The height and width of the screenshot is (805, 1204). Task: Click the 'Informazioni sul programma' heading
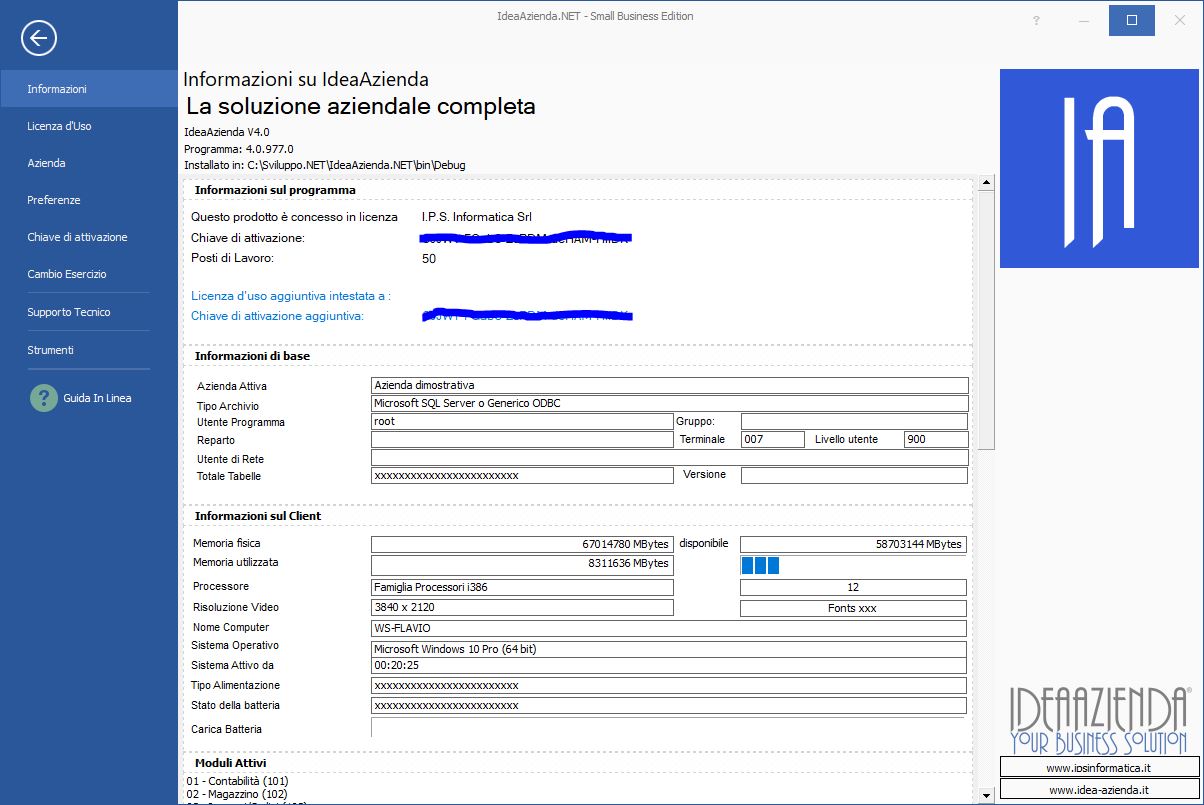275,190
